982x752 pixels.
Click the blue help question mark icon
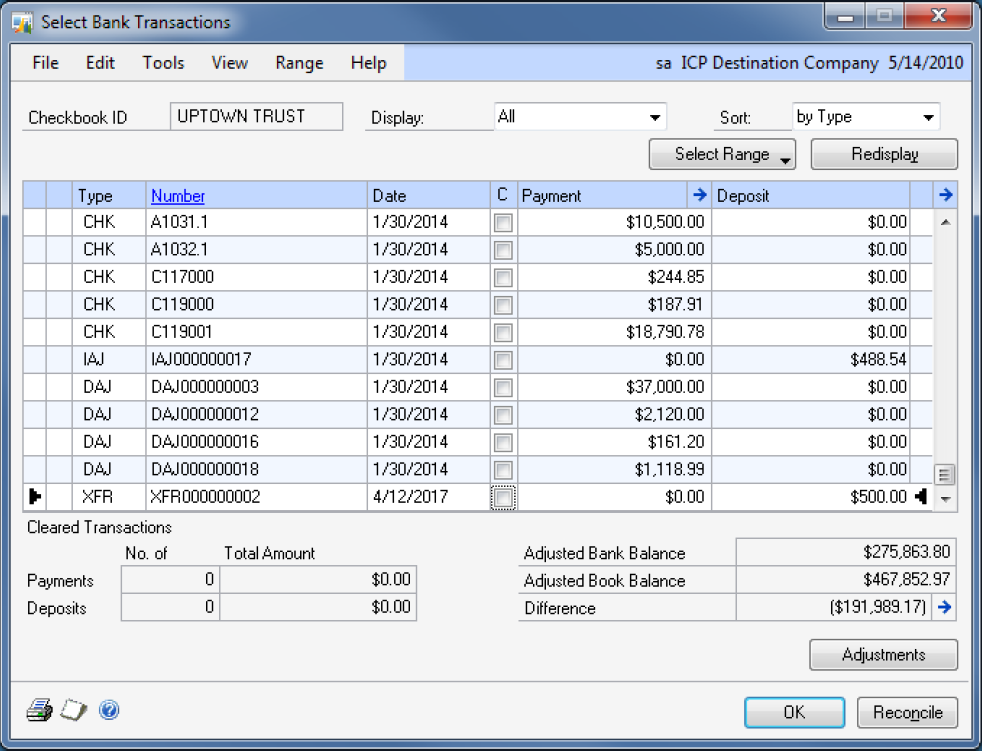pyautogui.click(x=109, y=710)
